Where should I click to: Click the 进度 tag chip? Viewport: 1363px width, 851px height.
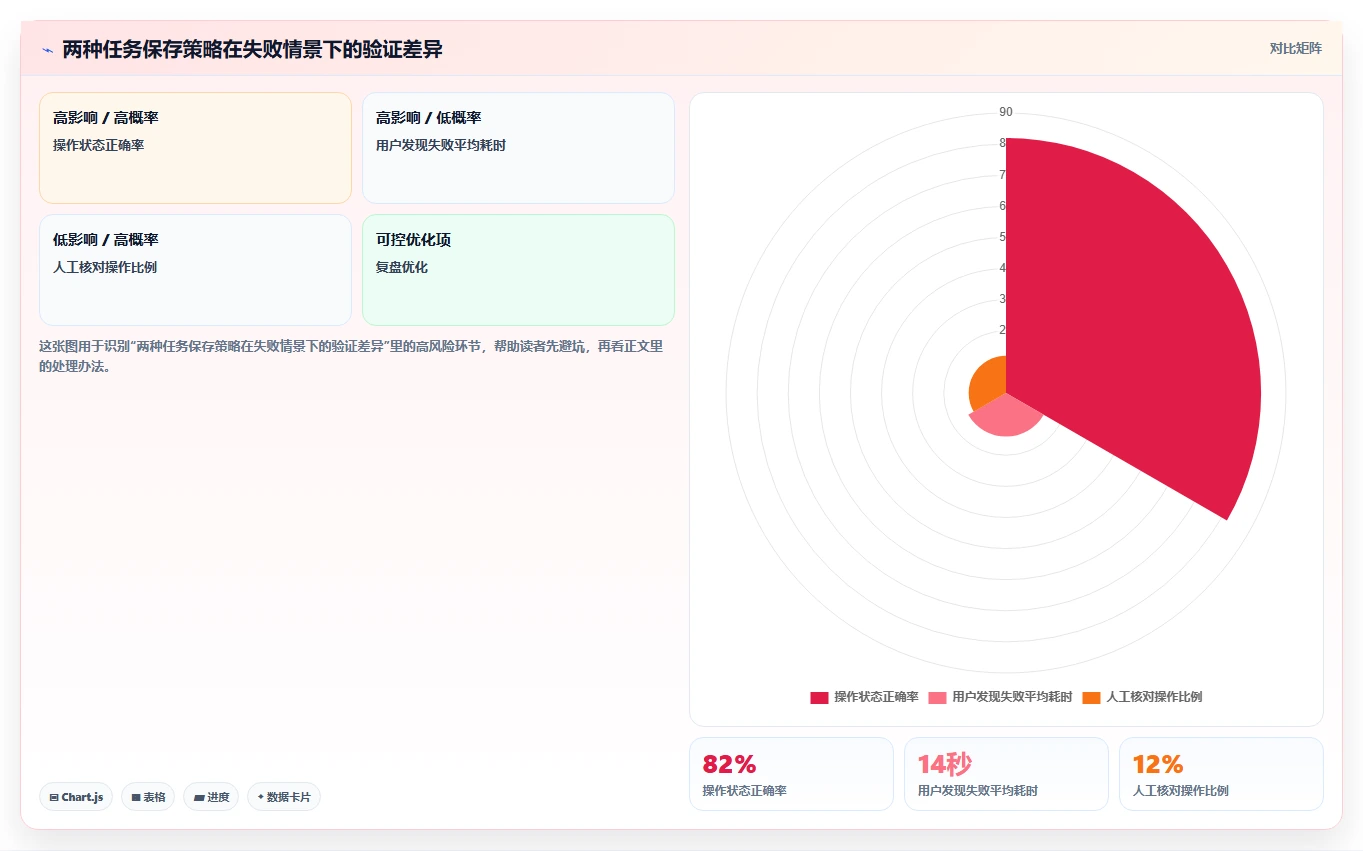(x=211, y=797)
